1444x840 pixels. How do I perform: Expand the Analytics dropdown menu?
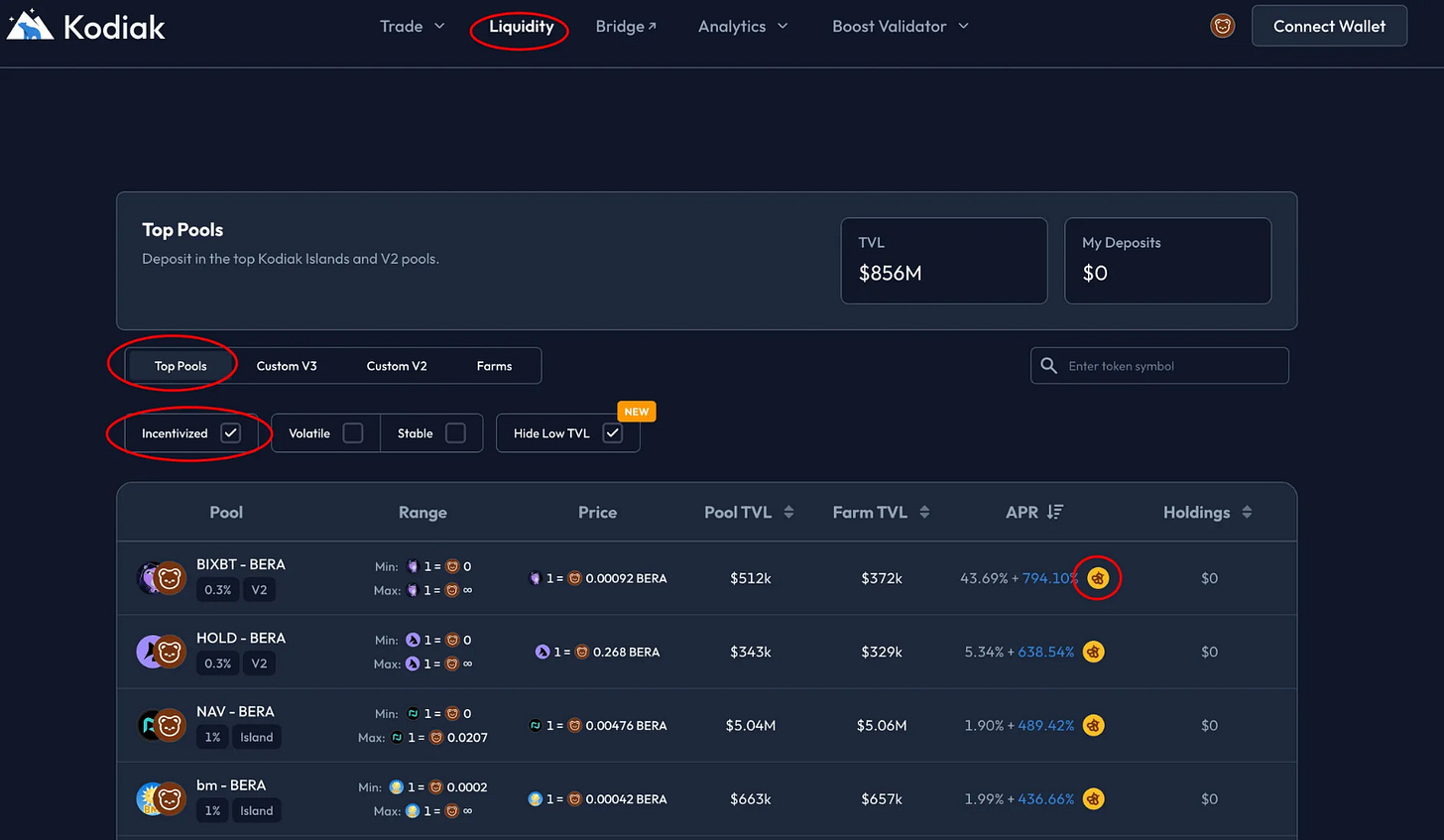[743, 27]
